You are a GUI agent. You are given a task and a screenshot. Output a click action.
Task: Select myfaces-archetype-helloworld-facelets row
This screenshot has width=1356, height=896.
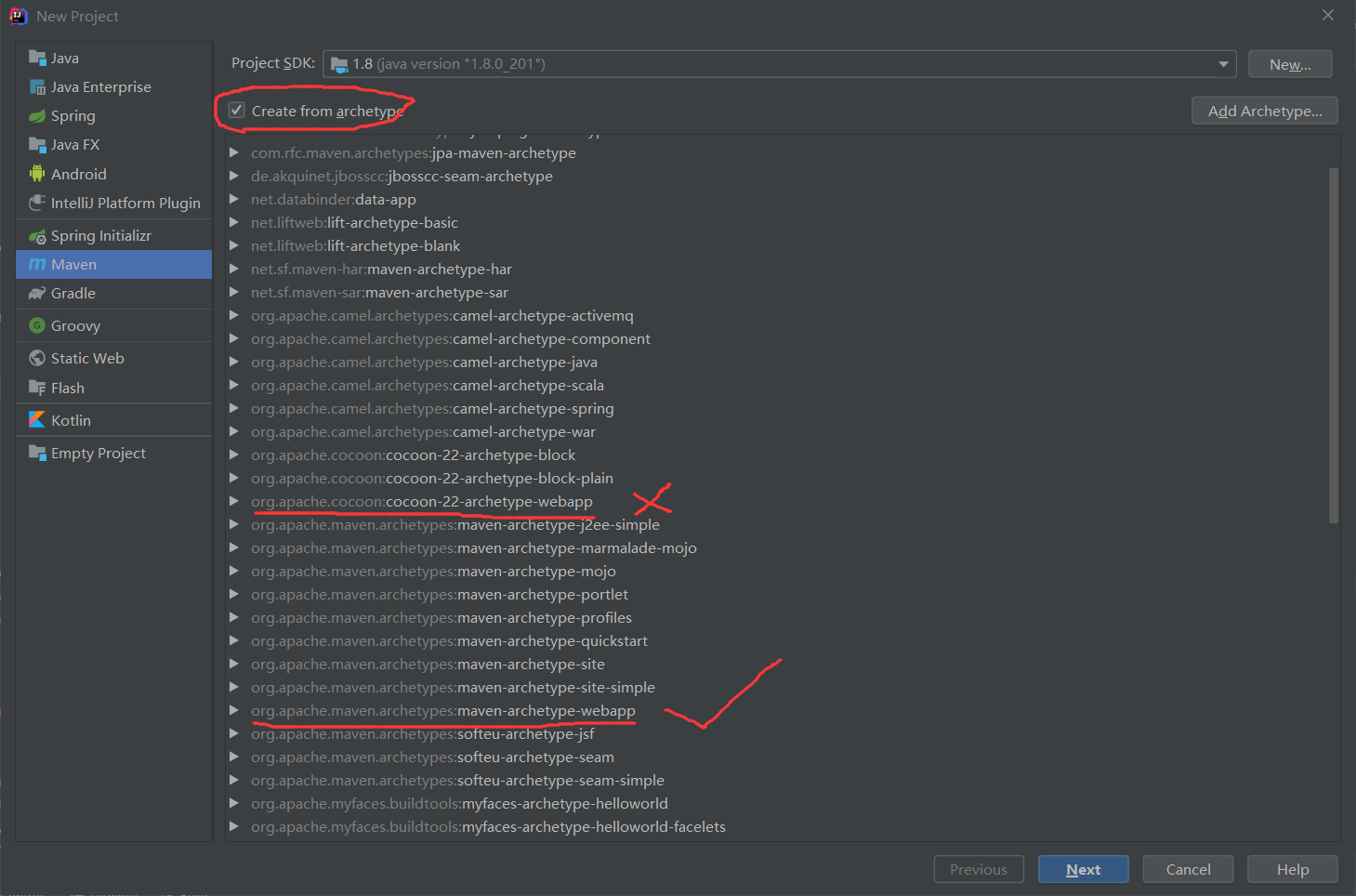click(777, 826)
